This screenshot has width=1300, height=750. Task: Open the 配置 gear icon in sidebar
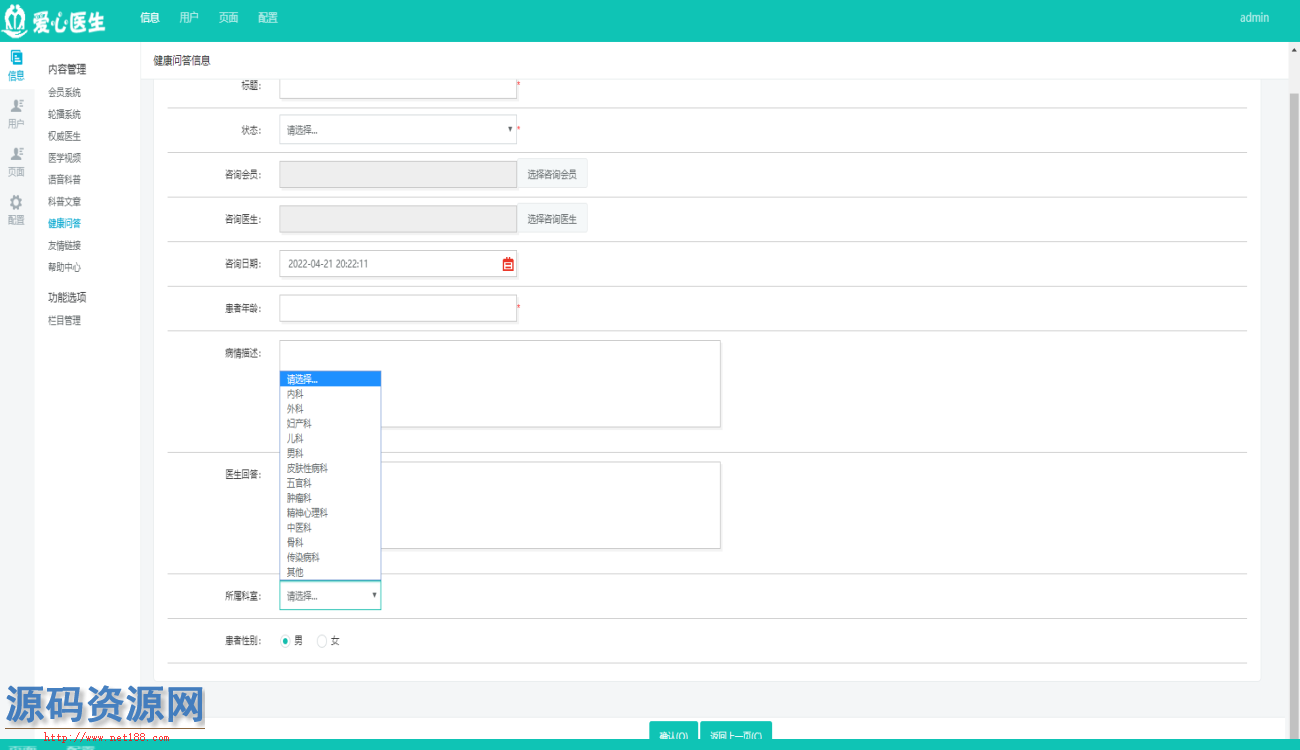16,209
